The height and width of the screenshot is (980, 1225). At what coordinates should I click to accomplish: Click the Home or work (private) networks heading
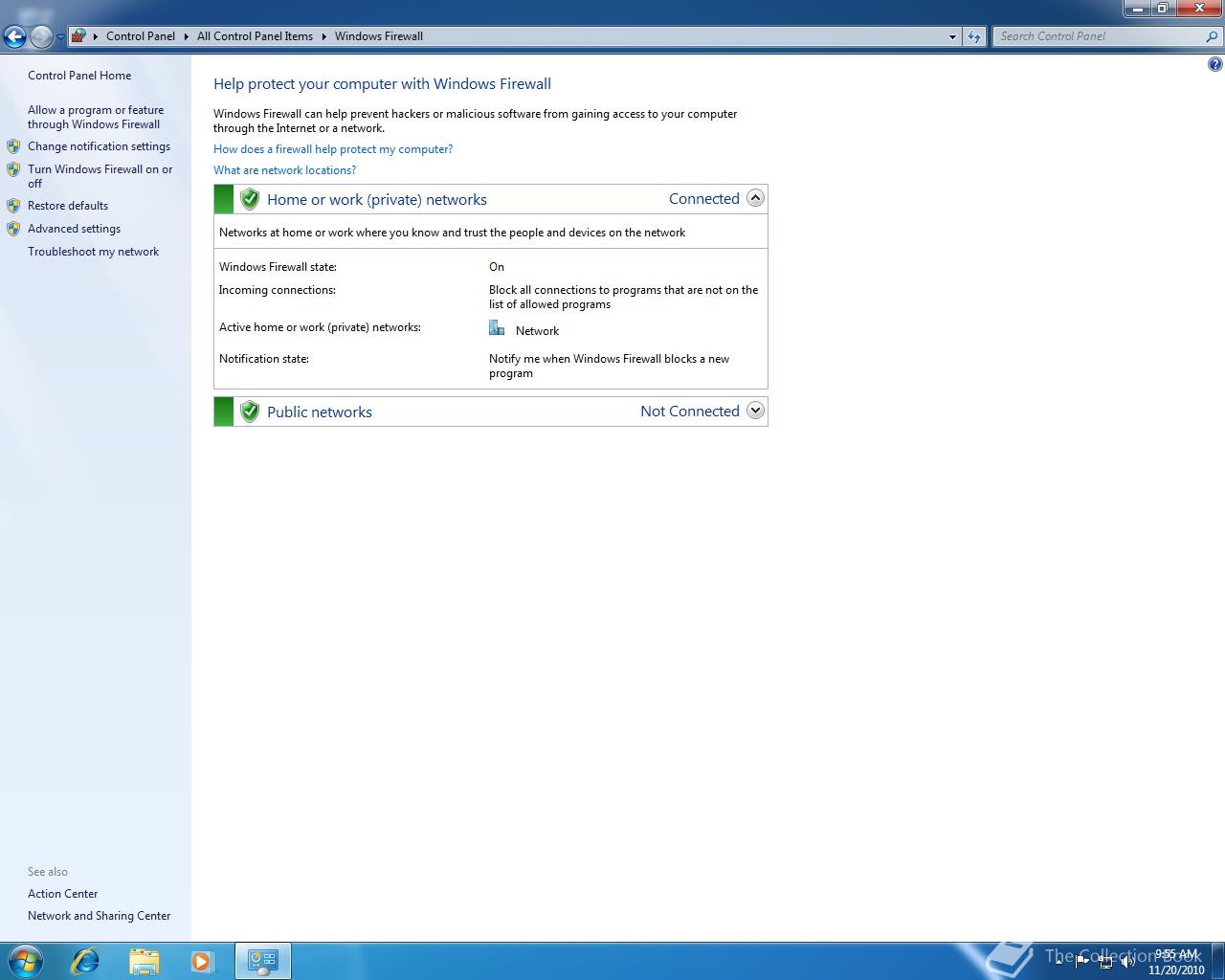coord(377,199)
